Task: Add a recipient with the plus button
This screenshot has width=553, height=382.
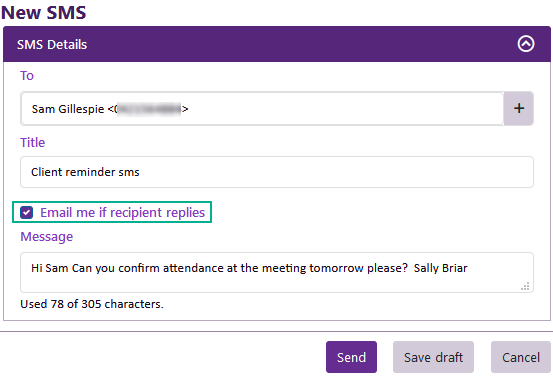Action: point(518,108)
